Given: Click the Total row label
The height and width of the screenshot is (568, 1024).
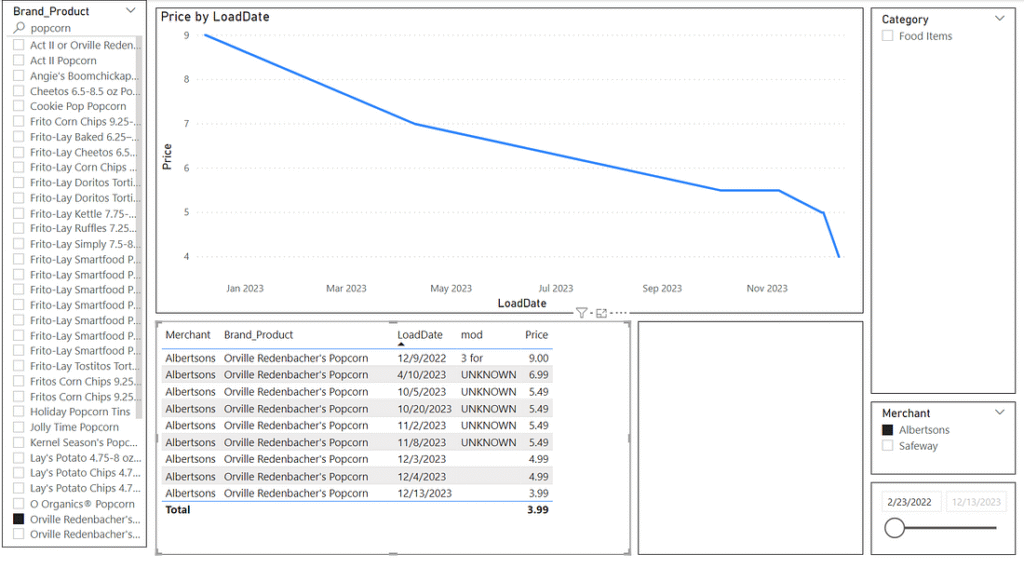Looking at the screenshot, I should tap(178, 509).
